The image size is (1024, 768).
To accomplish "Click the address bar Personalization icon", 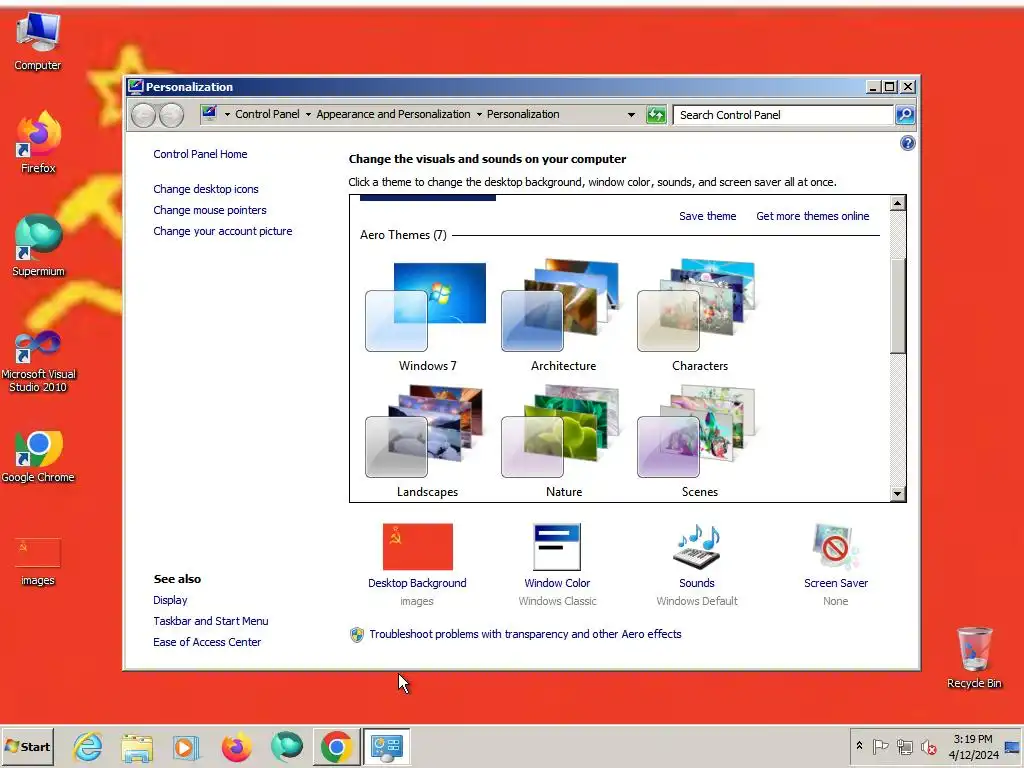I will pos(209,114).
